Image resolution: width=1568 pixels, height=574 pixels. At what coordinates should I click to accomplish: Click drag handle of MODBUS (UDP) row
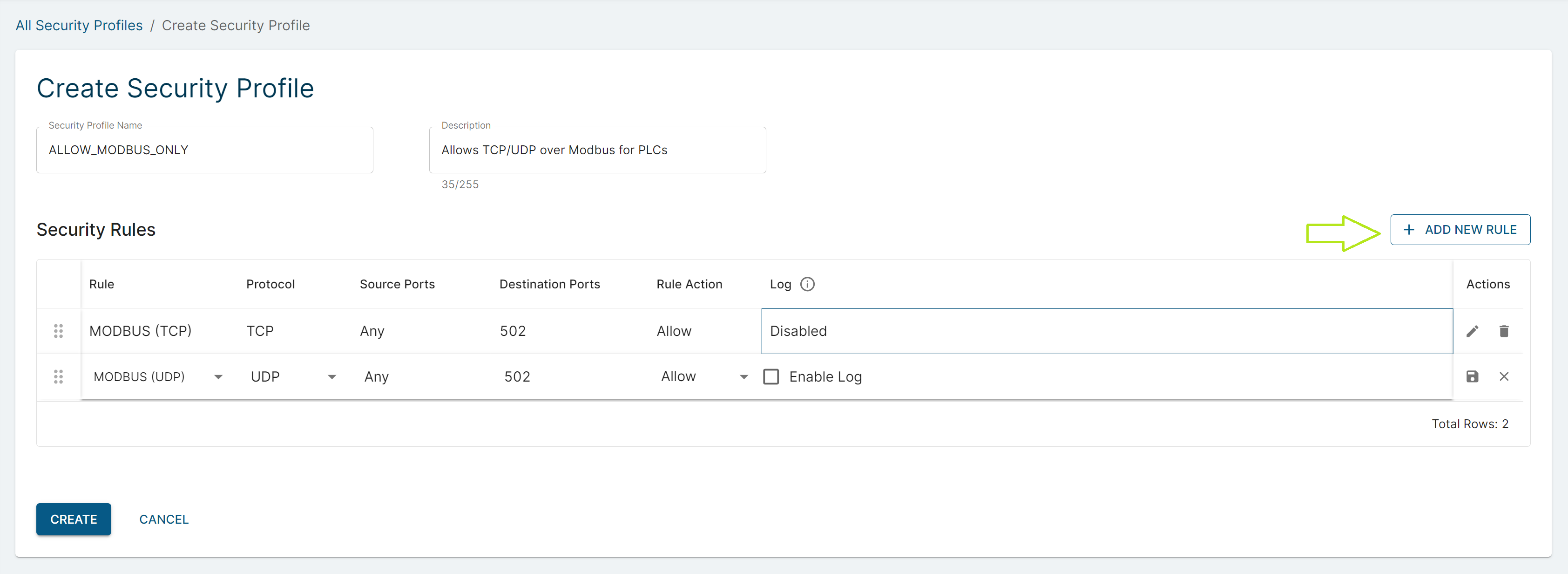(x=59, y=376)
